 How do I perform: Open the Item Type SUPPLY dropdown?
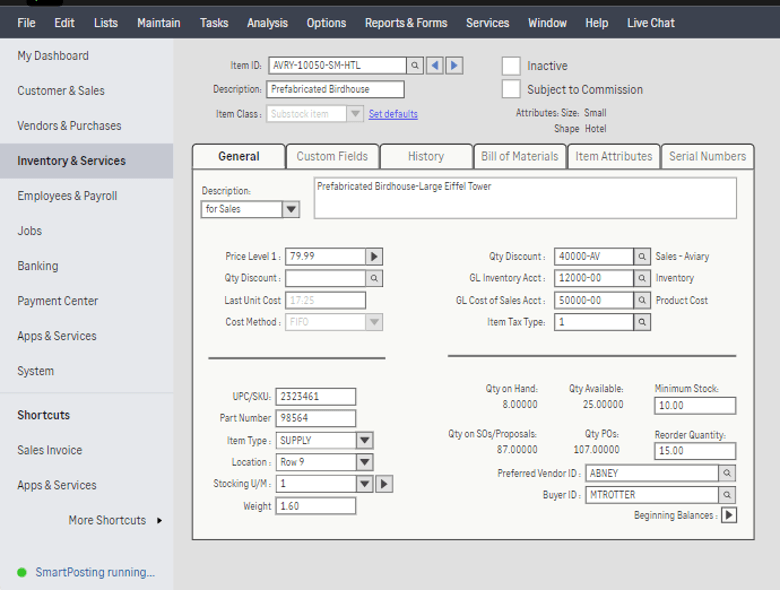click(365, 440)
